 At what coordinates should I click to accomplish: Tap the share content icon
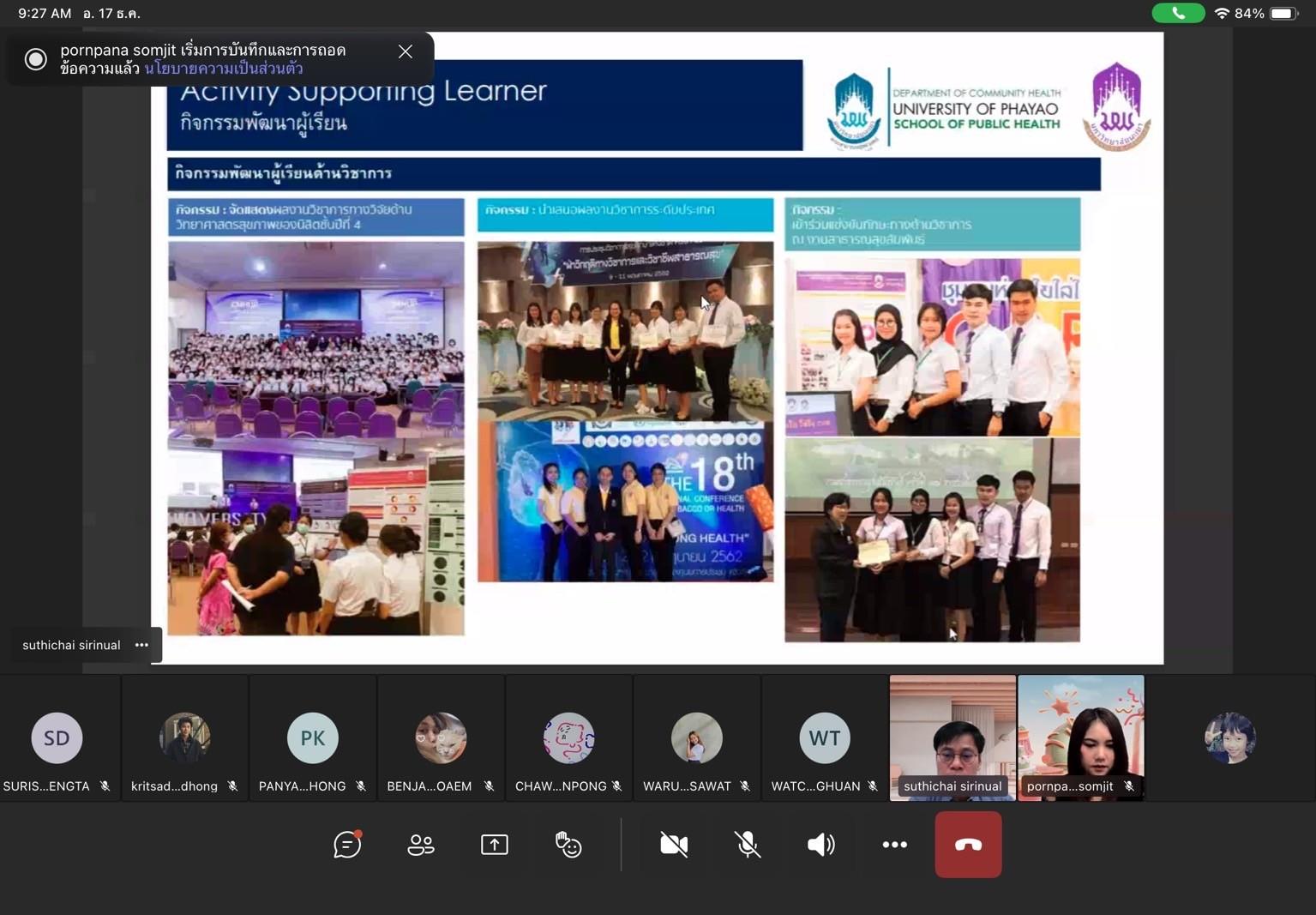(495, 845)
